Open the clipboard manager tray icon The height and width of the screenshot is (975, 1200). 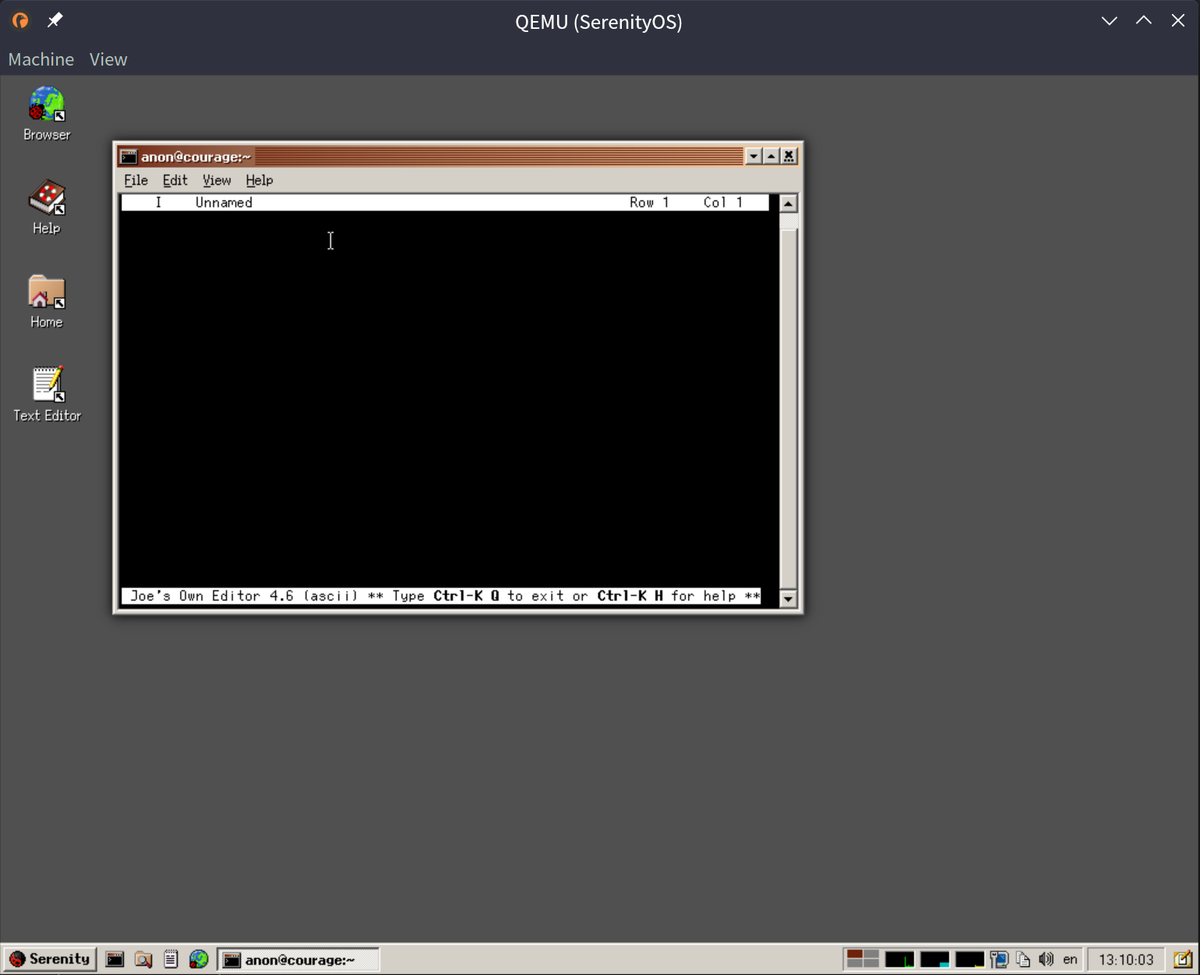click(1022, 959)
